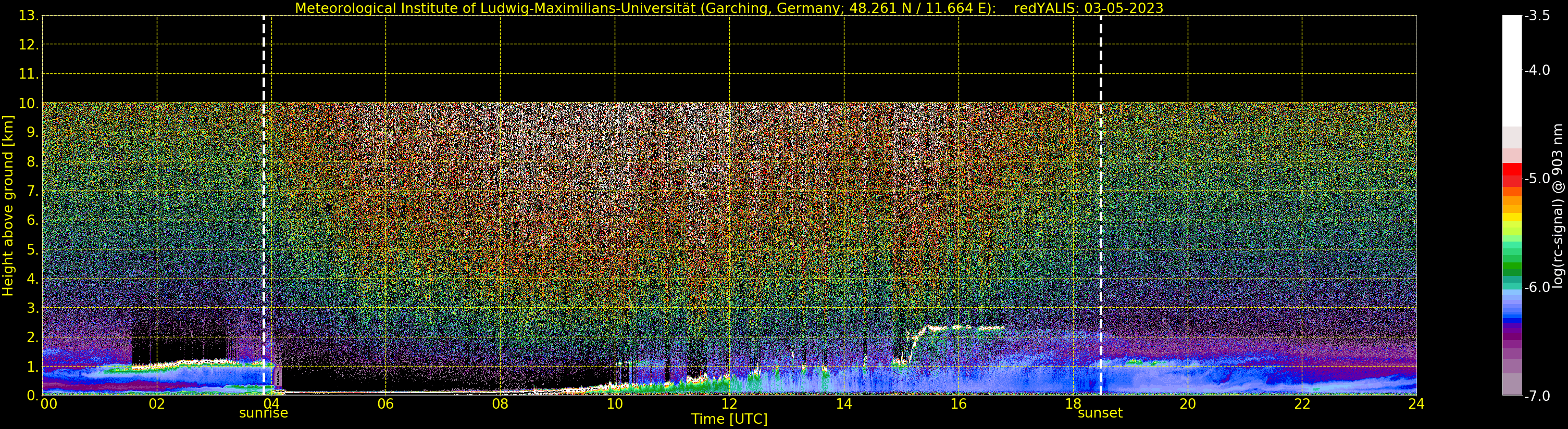Click the time tick label '06'
Image resolution: width=1568 pixels, height=429 pixels.
click(385, 404)
